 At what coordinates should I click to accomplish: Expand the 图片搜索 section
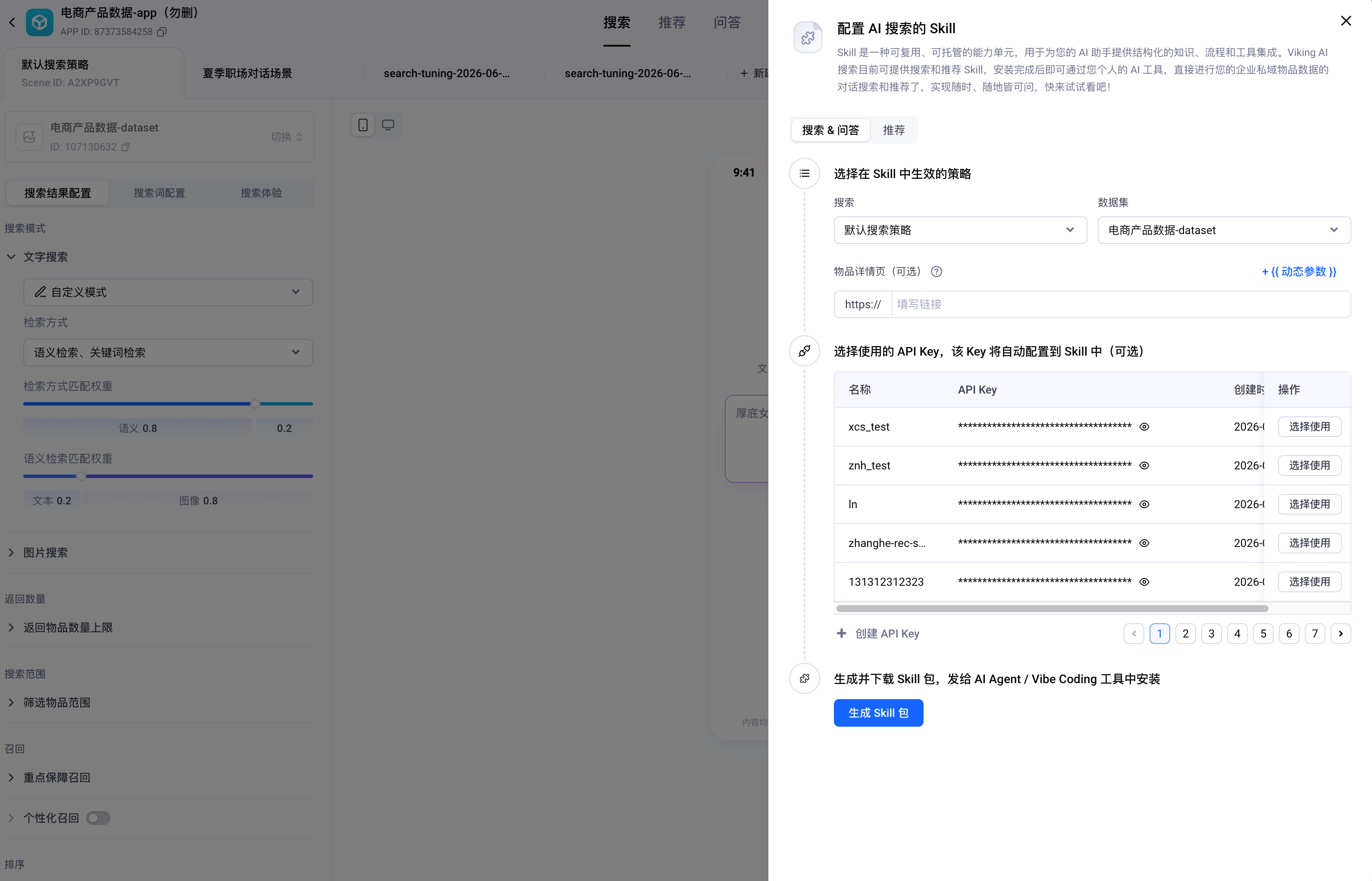coord(11,553)
